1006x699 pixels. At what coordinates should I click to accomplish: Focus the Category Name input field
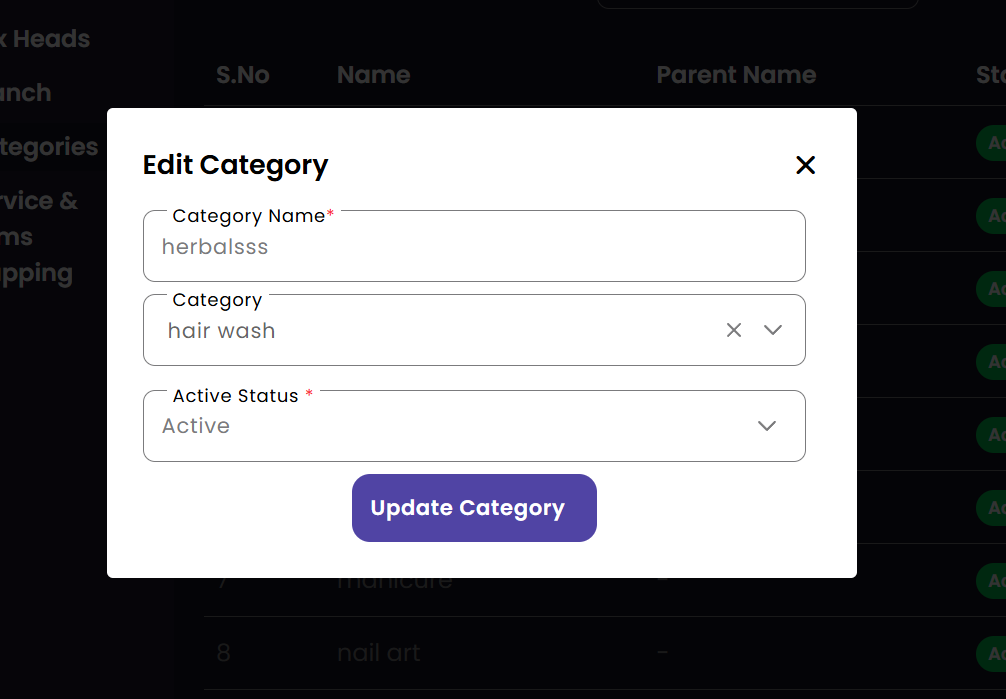(474, 247)
